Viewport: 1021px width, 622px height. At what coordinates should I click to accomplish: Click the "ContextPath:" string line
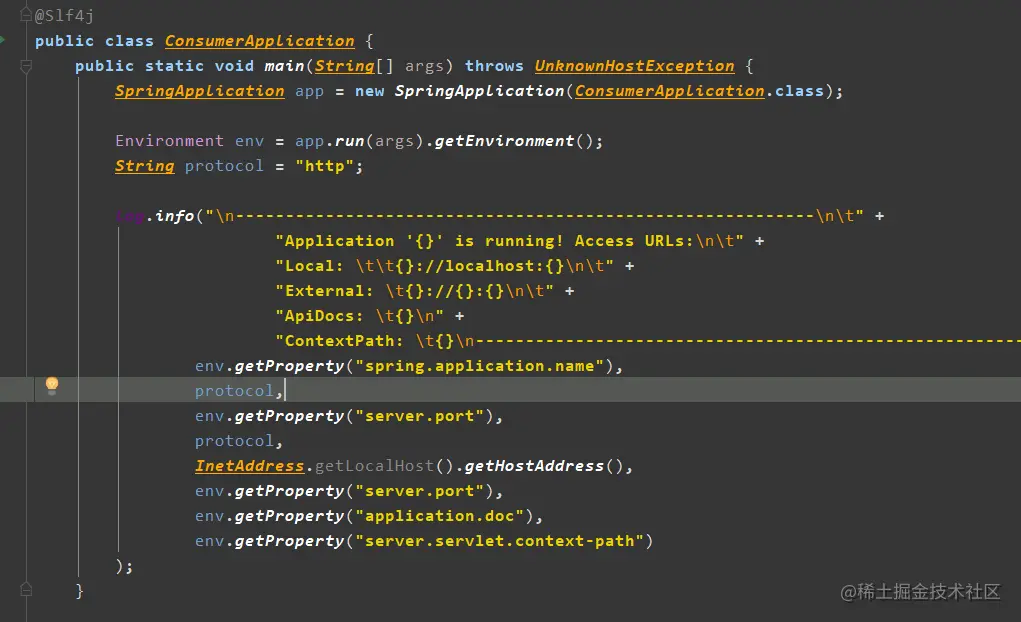point(648,341)
